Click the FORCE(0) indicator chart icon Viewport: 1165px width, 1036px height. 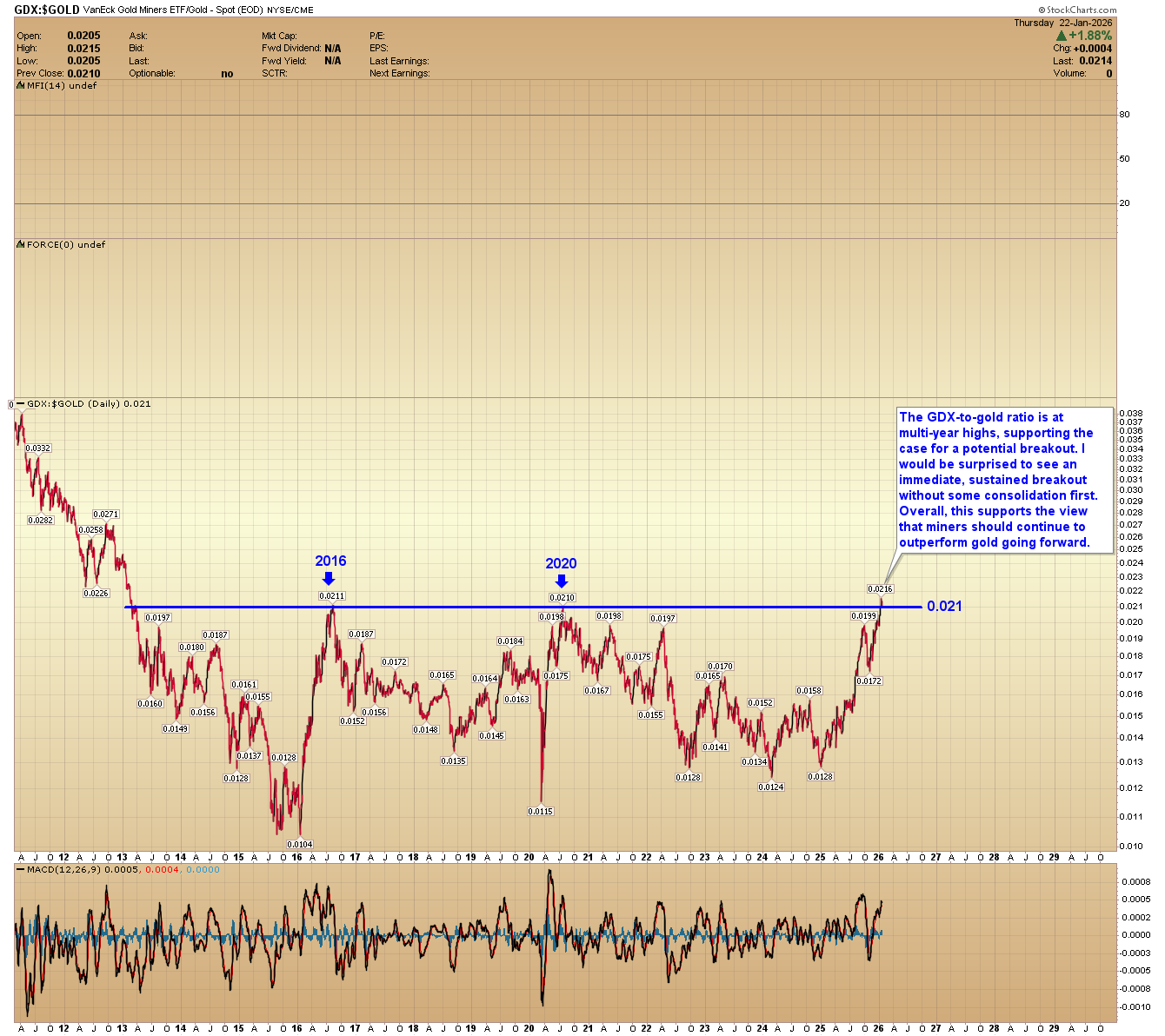pos(19,245)
